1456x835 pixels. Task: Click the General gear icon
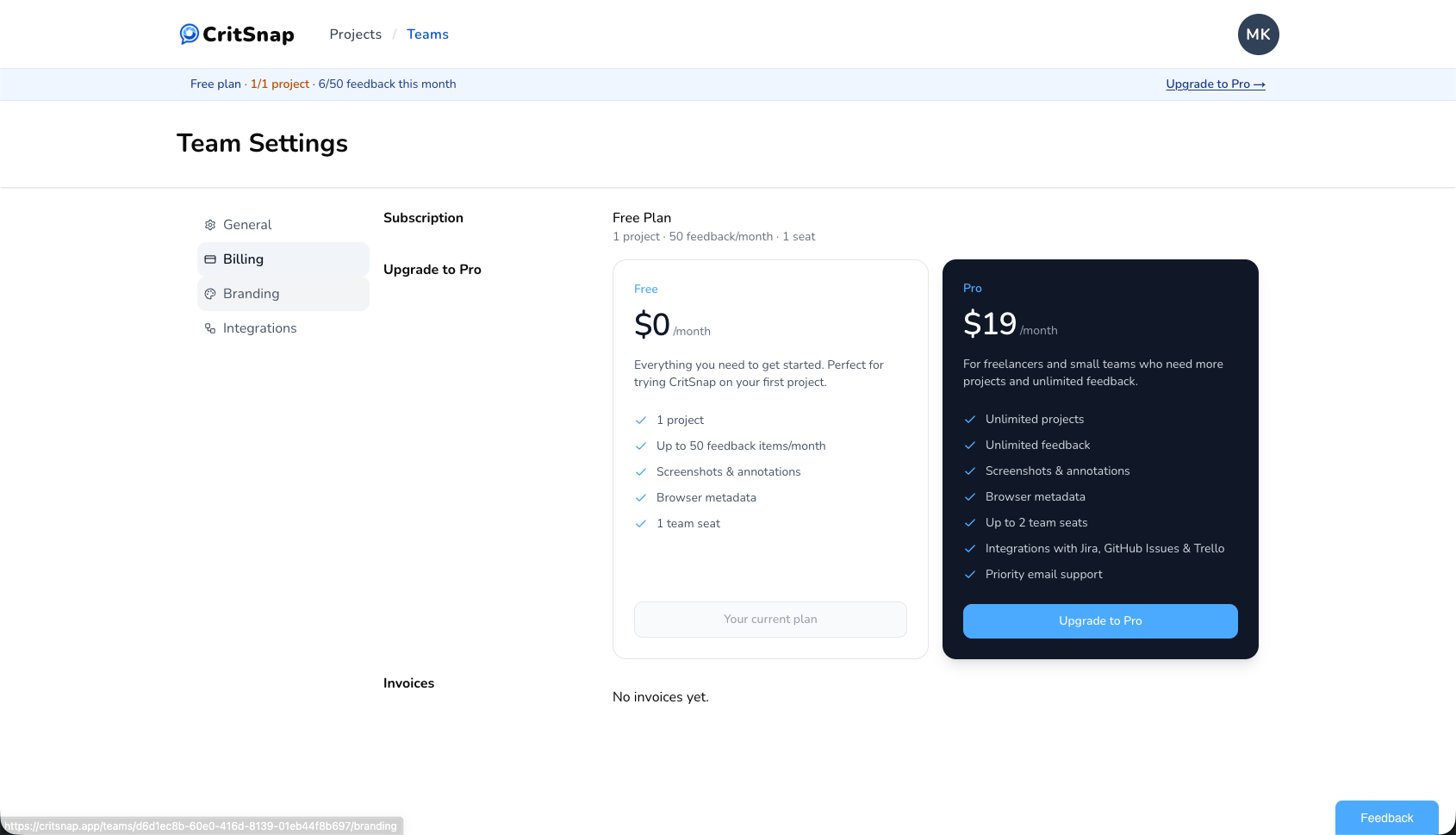pos(210,225)
